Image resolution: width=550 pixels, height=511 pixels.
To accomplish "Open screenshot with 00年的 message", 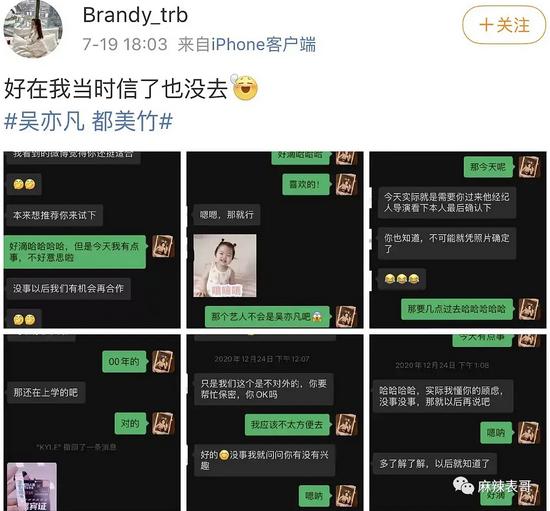I will 92,423.
